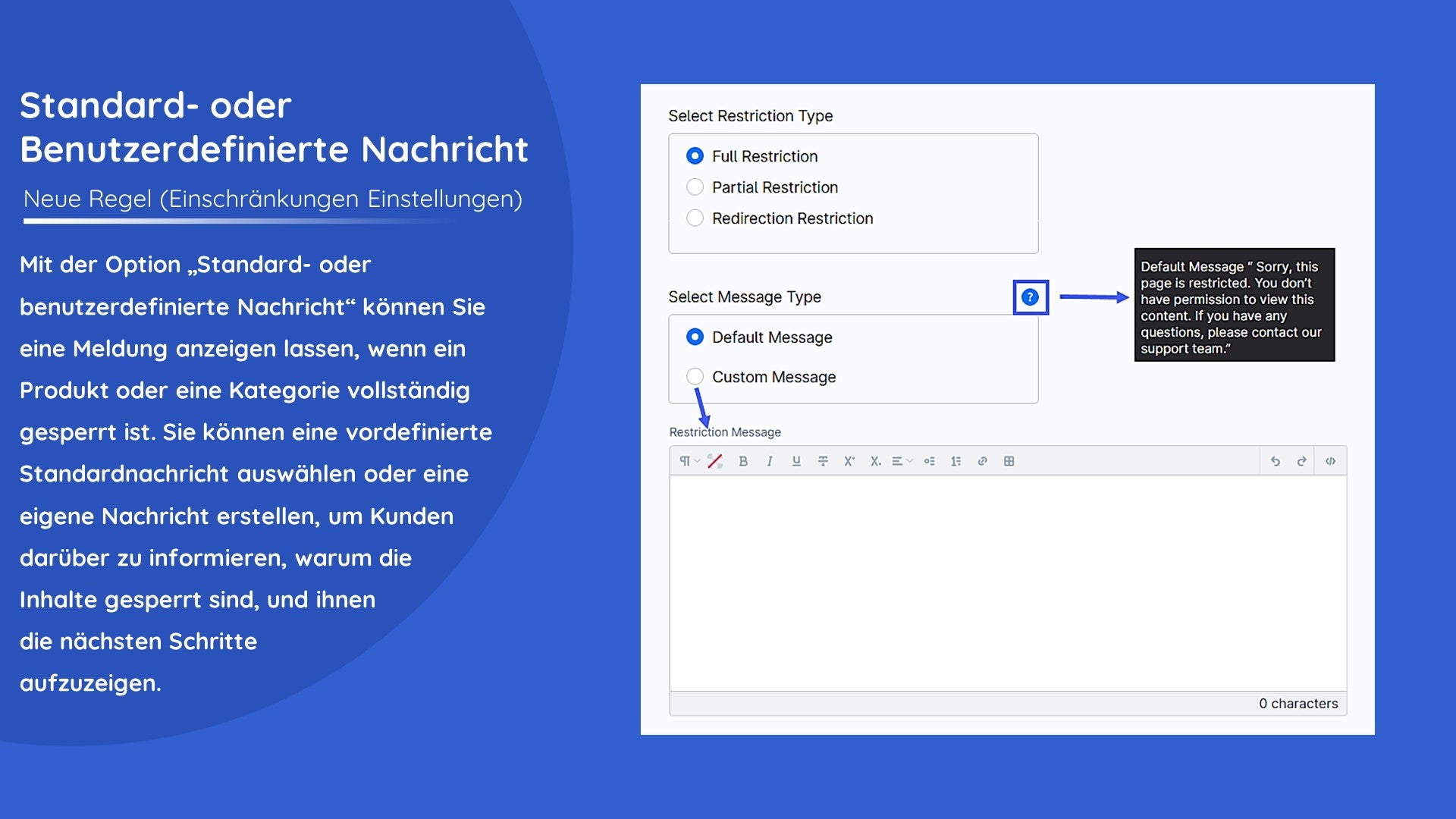The height and width of the screenshot is (819, 1456).
Task: Click the 'Restriction Message' label
Action: click(x=725, y=432)
